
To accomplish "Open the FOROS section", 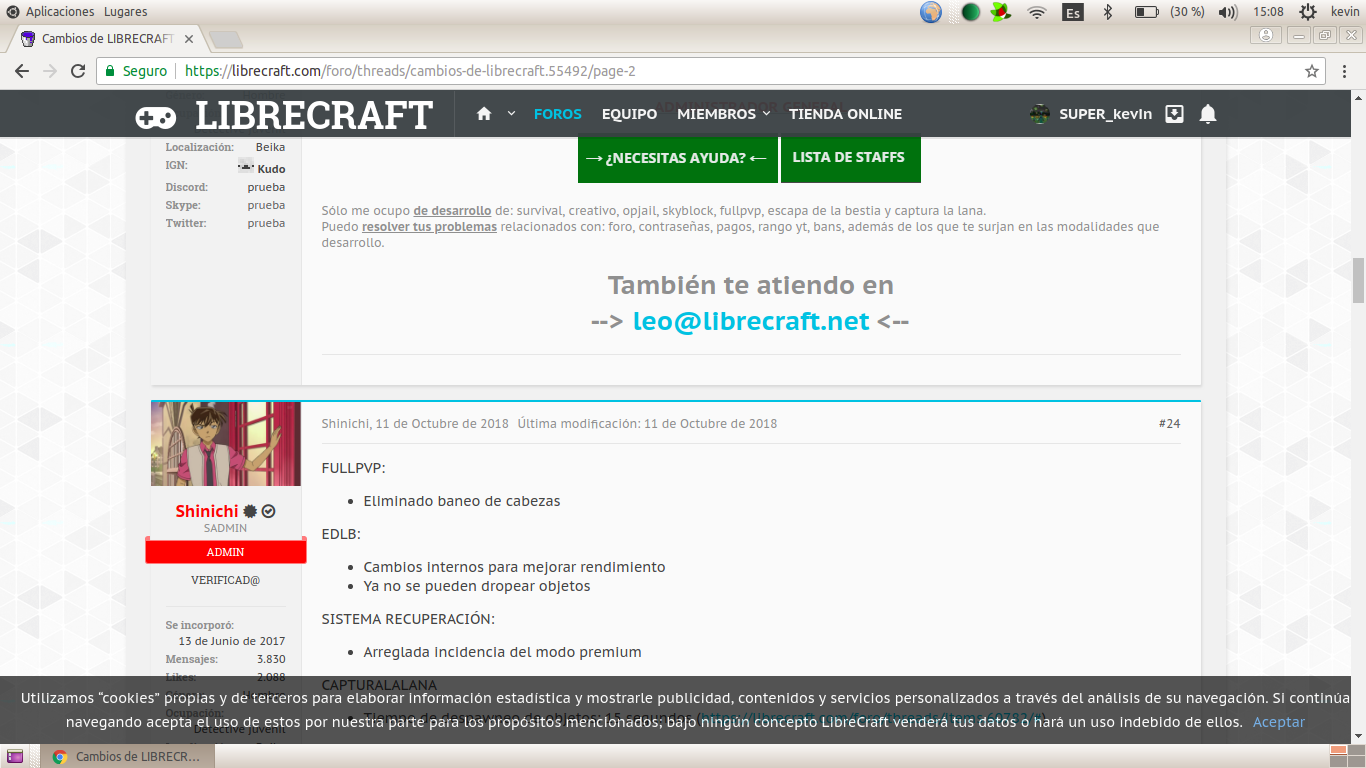I will (558, 114).
